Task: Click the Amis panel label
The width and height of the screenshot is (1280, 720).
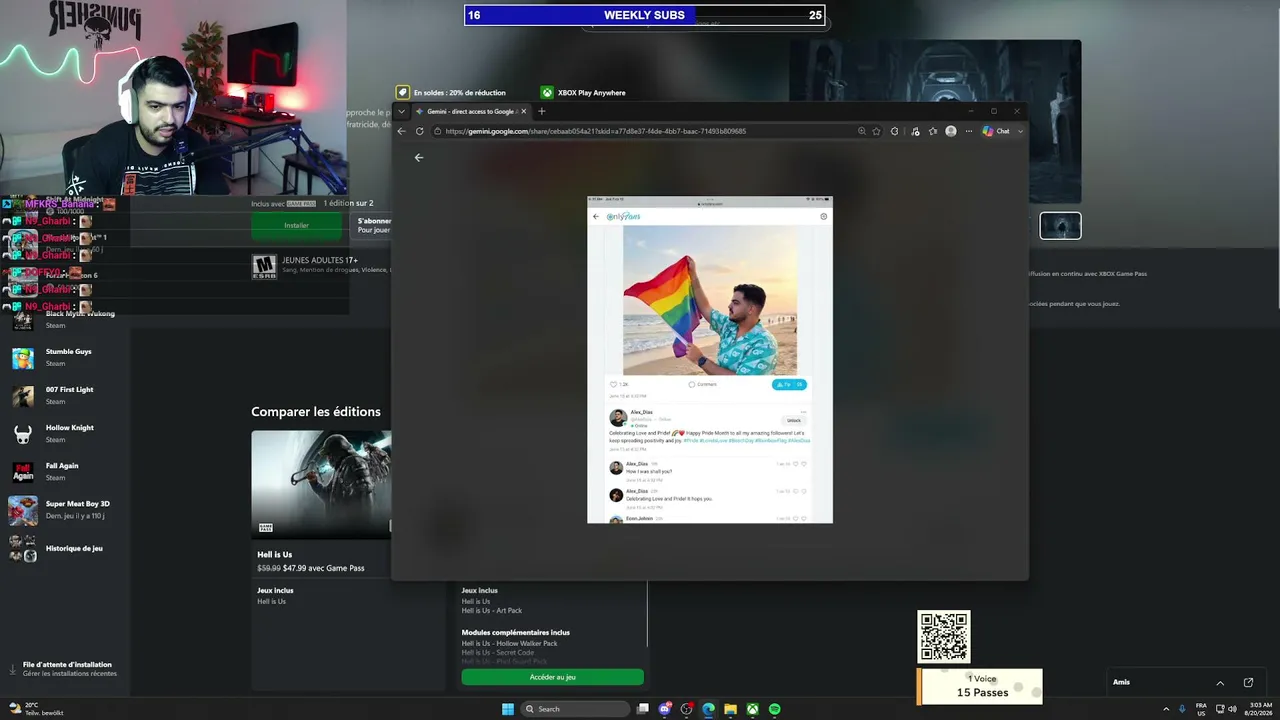Action: [1121, 683]
